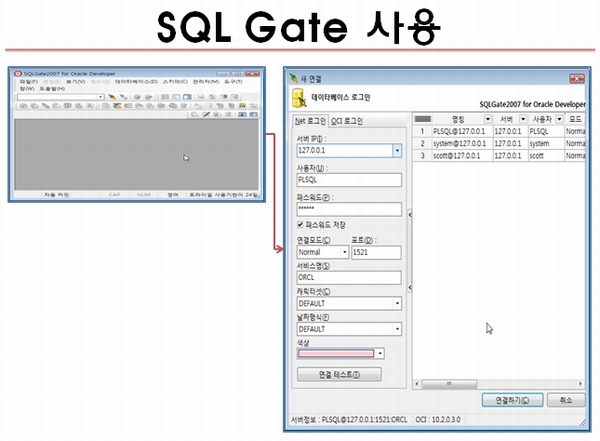
Task: Click the database cylinder login icon in dialog header
Action: click(x=299, y=98)
